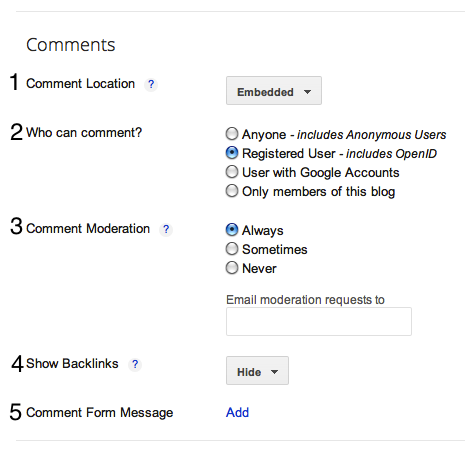Click the Comment Location label
The width and height of the screenshot is (465, 452).
coord(80,84)
